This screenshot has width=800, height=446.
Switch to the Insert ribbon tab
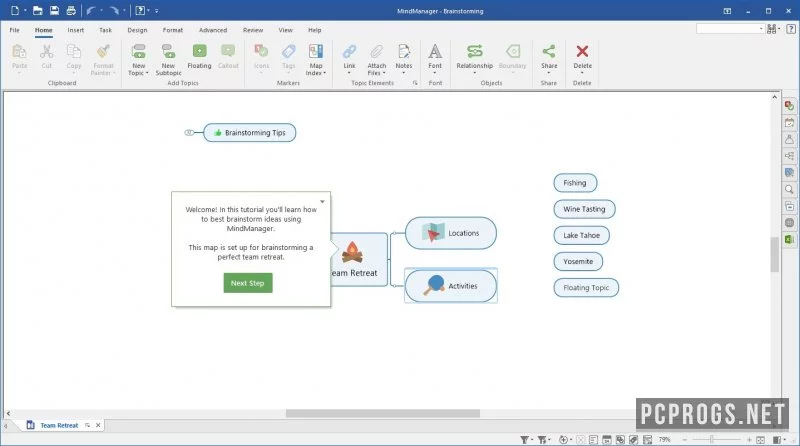pos(76,30)
